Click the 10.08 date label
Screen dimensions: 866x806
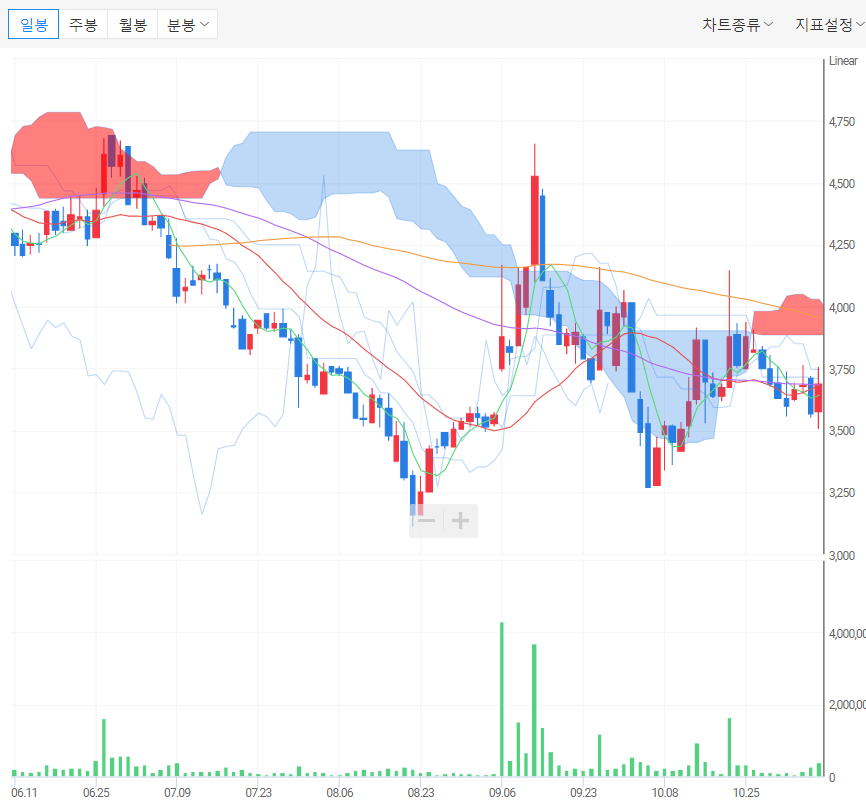pyautogui.click(x=664, y=793)
